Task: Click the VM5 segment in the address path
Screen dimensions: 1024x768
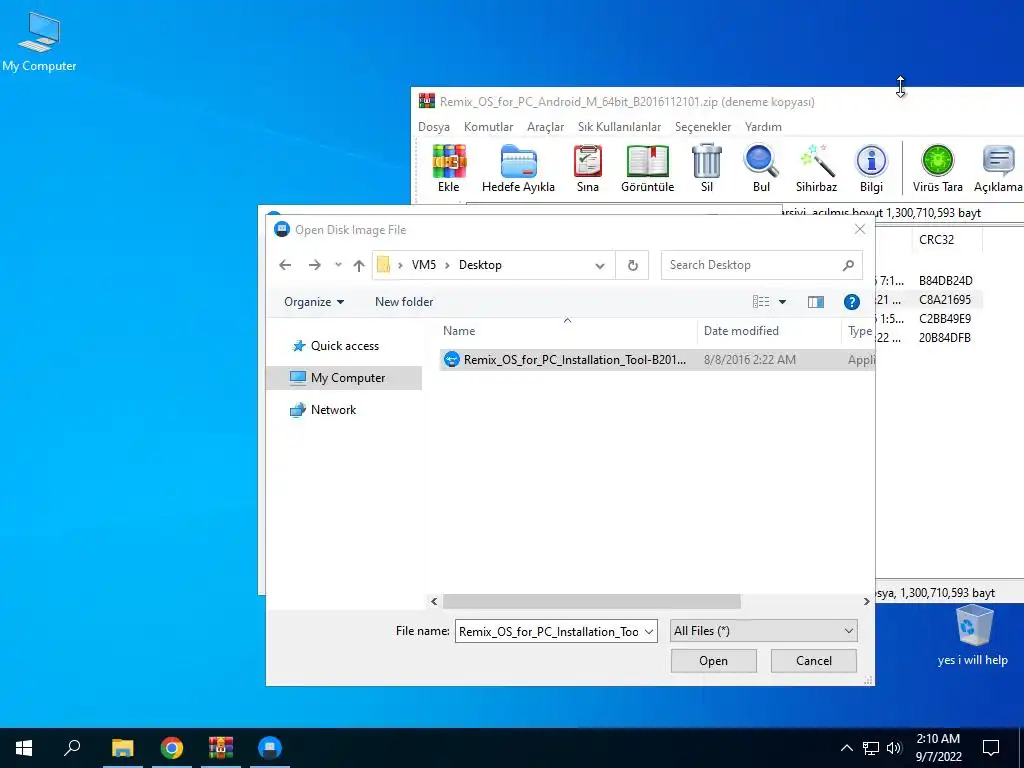Action: pyautogui.click(x=424, y=265)
